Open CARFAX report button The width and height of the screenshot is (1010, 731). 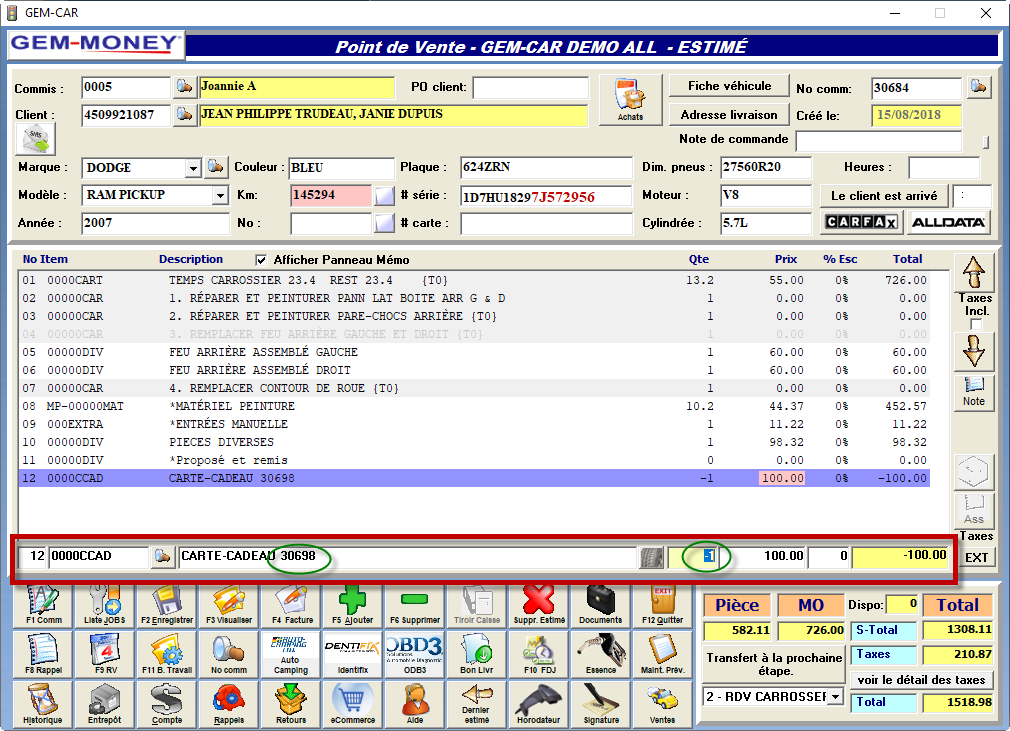coord(861,222)
